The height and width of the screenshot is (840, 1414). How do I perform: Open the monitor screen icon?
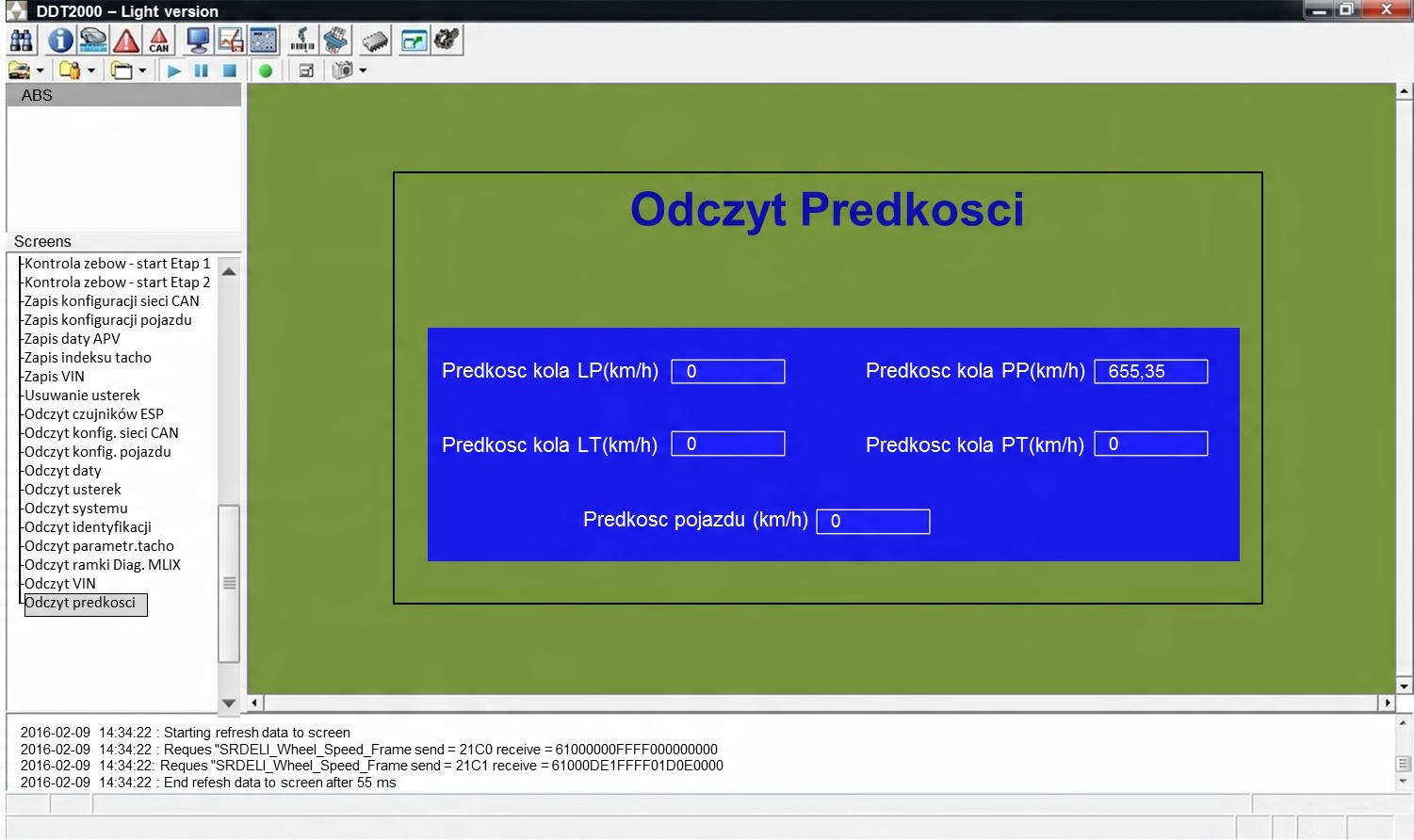coord(198,40)
